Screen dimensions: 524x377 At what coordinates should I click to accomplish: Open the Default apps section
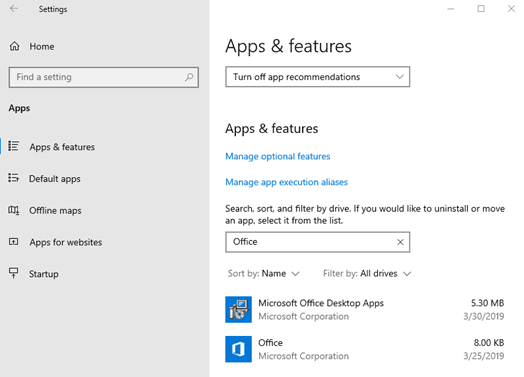[55, 179]
